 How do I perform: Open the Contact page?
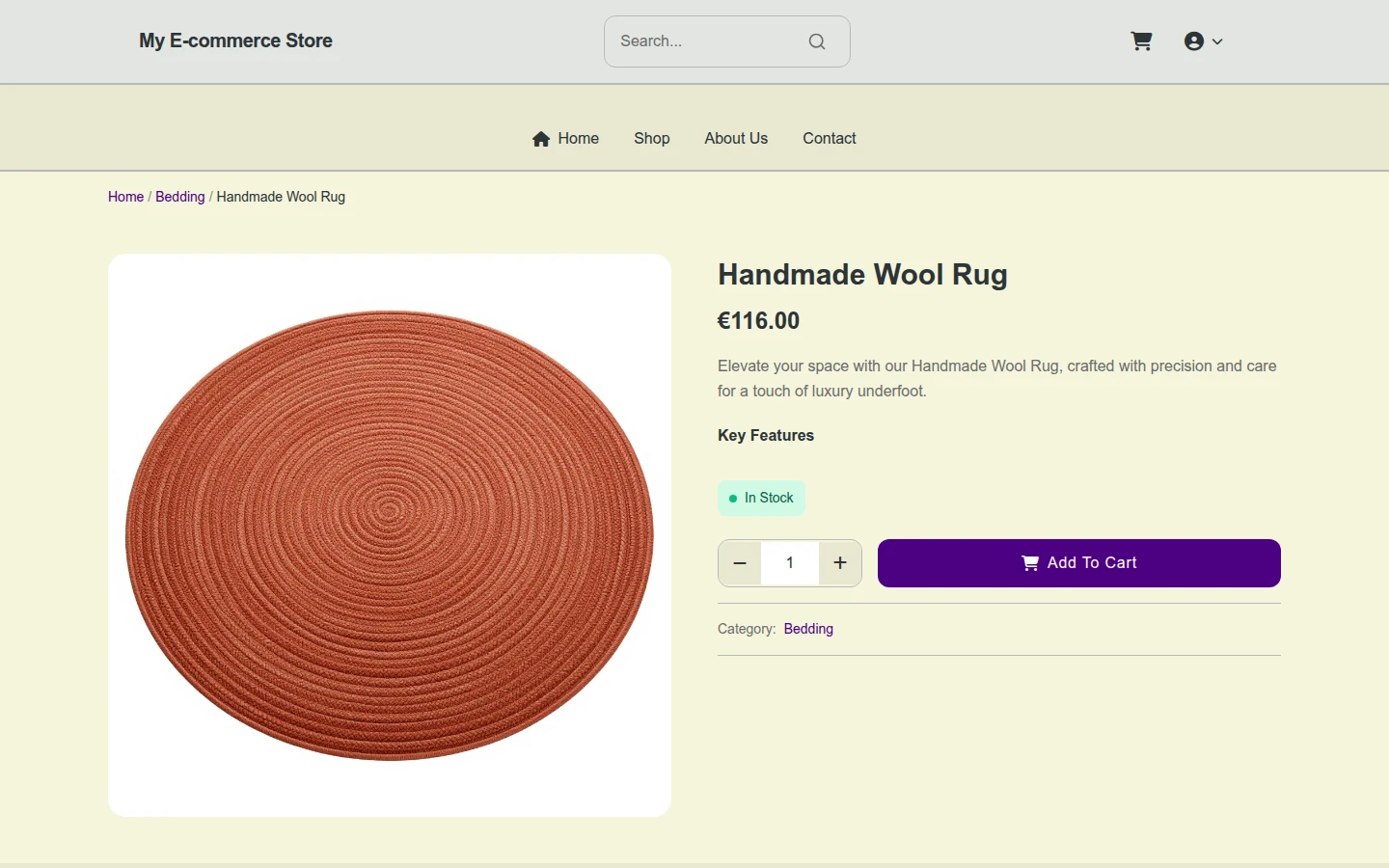[830, 139]
